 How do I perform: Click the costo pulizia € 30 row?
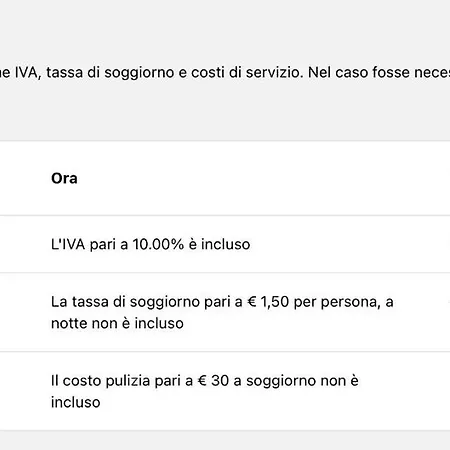coord(225,391)
